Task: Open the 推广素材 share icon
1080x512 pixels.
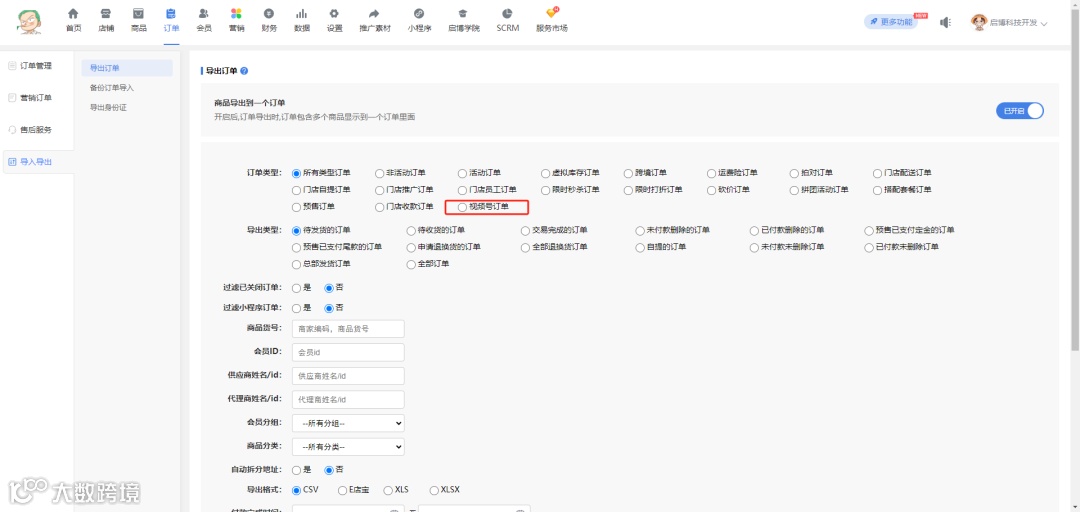Action: 375,14
